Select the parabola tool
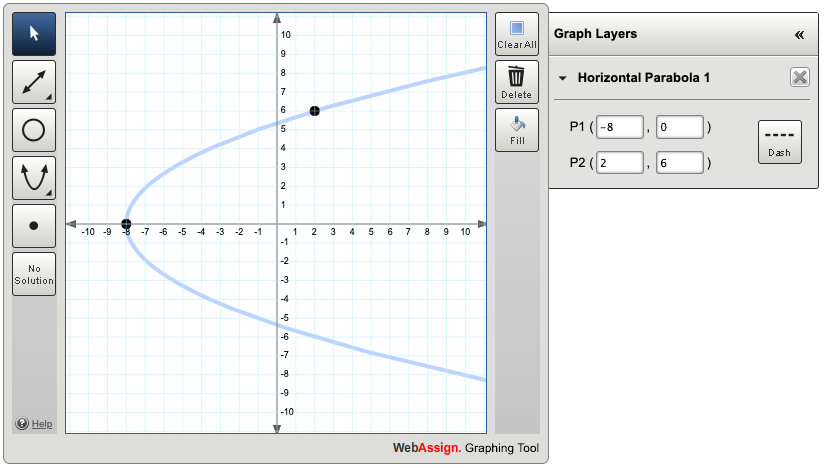This screenshot has width=825, height=468. point(34,178)
